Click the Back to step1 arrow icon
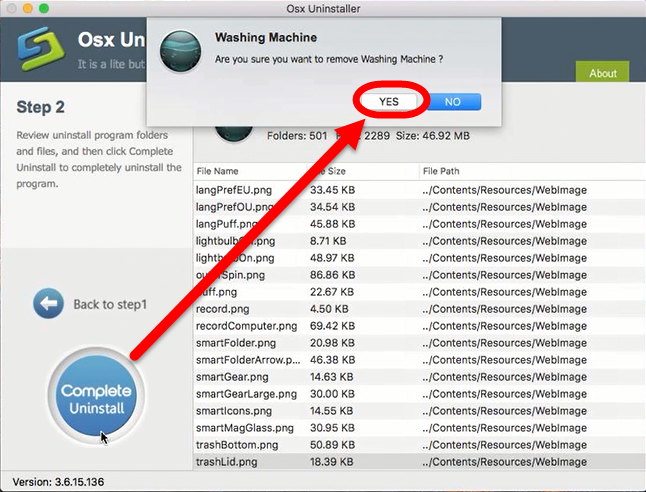The width and height of the screenshot is (646, 492). (x=48, y=304)
